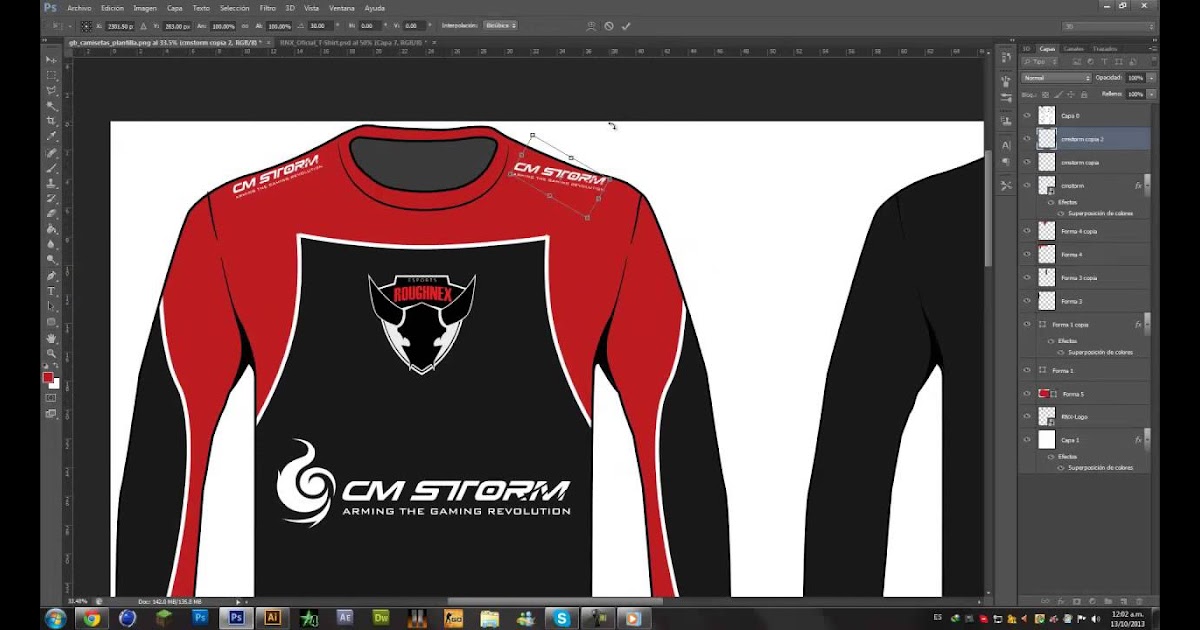Select the Dodge tool
This screenshot has width=1200, height=630.
[52, 260]
